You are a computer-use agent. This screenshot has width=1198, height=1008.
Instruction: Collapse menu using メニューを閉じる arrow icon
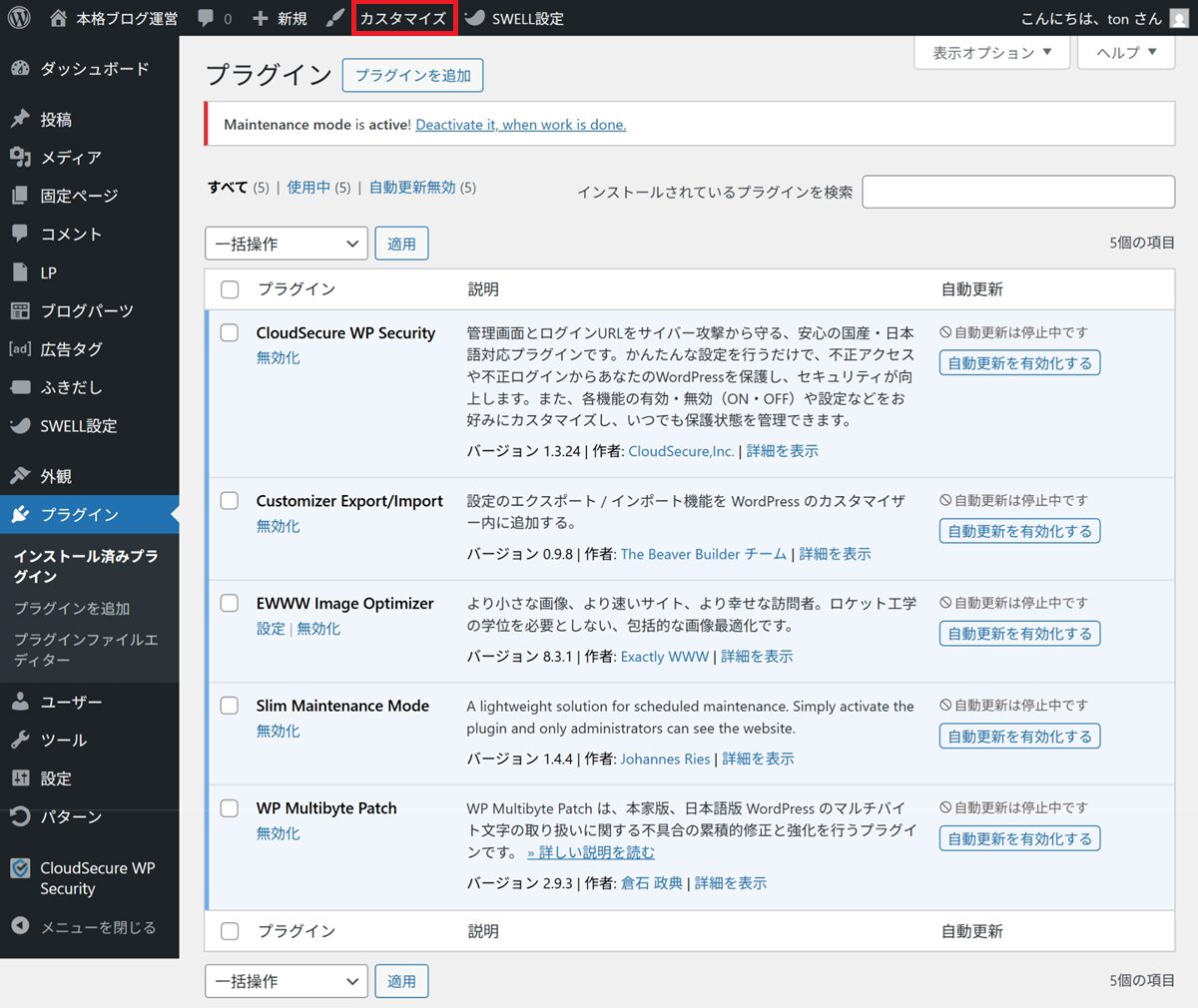pyautogui.click(x=20, y=926)
